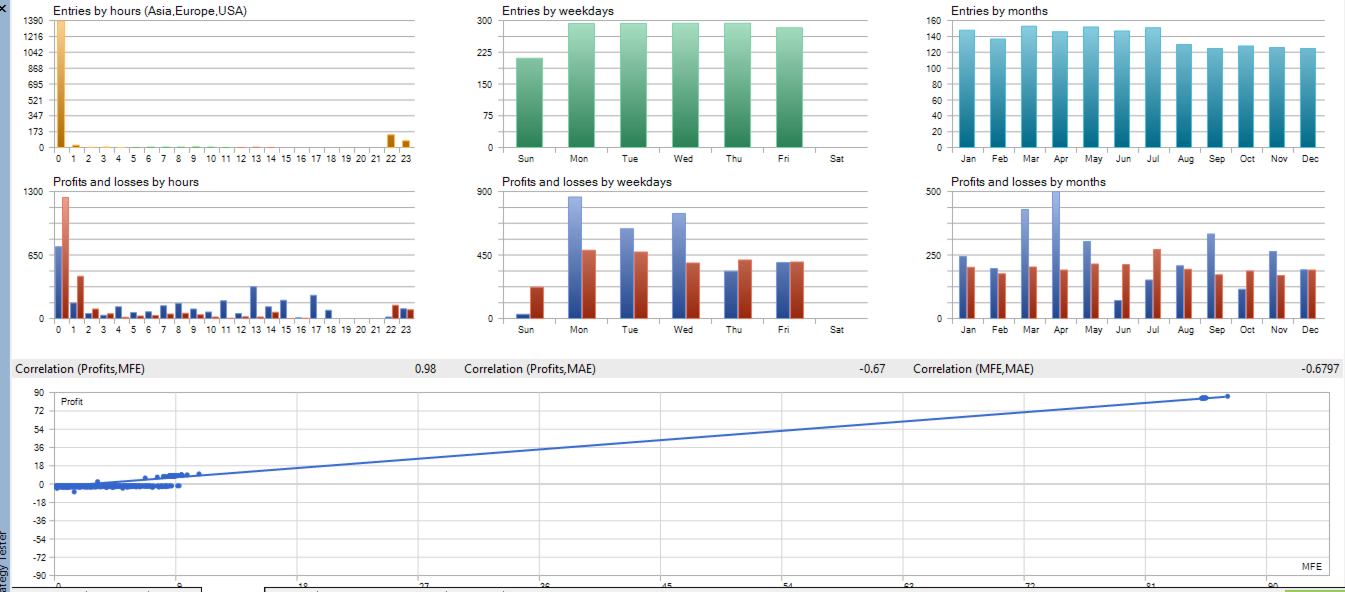This screenshot has height=592, width=1345.
Task: Select the tall hour 0 entries bar
Action: click(x=60, y=84)
